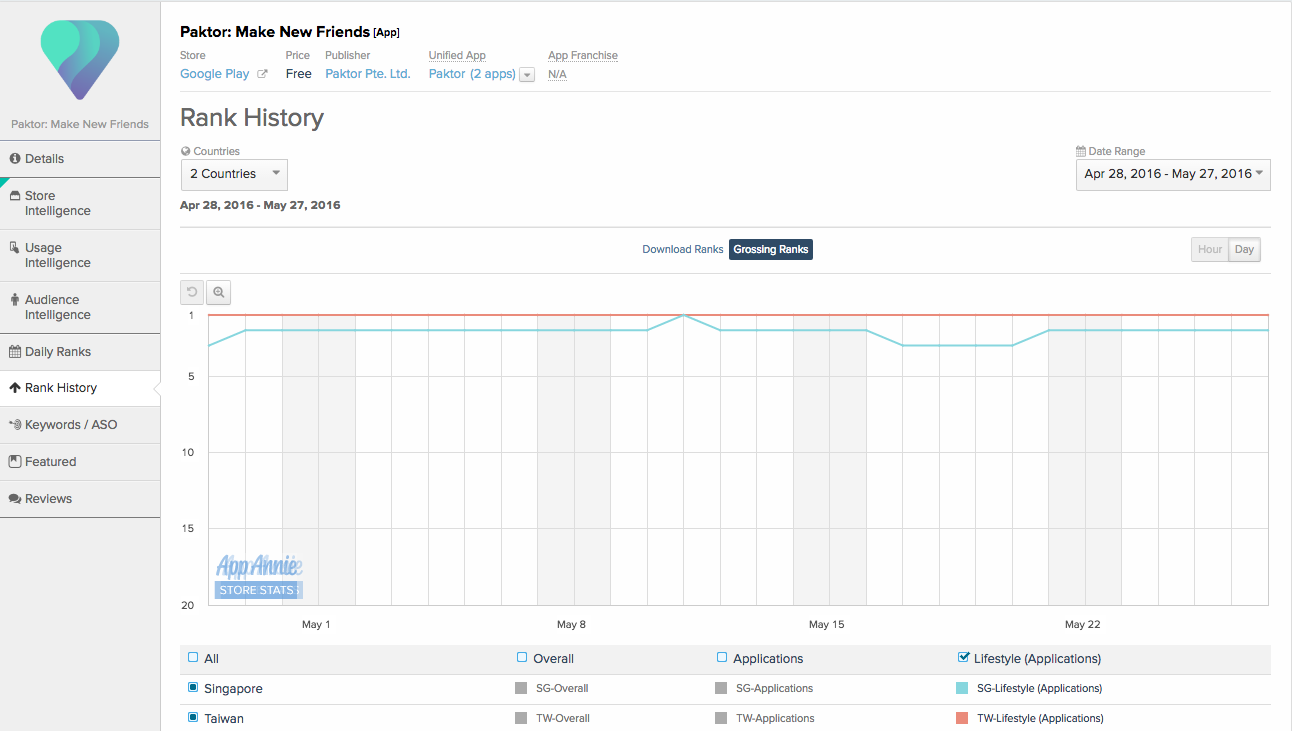1292x731 pixels.
Task: Open Keywords / ASO page
Action: click(80, 425)
